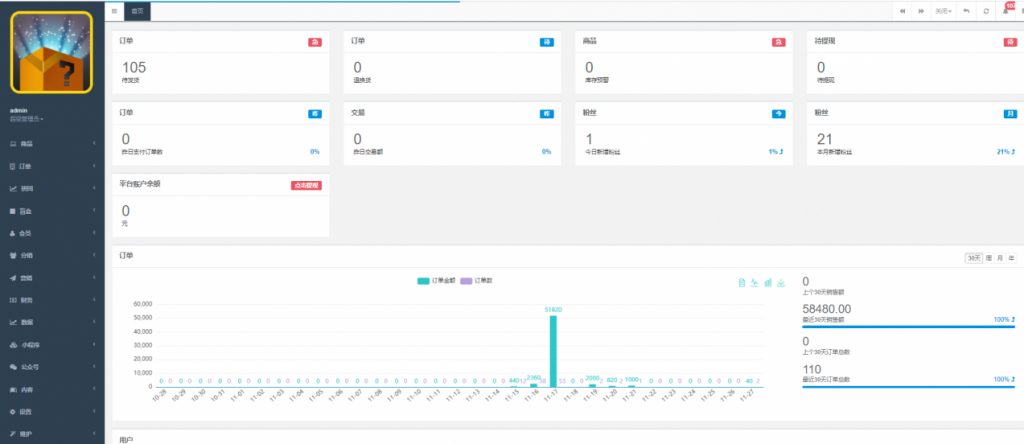
Task: Click the blue progress bar under 110
Action: pos(908,387)
